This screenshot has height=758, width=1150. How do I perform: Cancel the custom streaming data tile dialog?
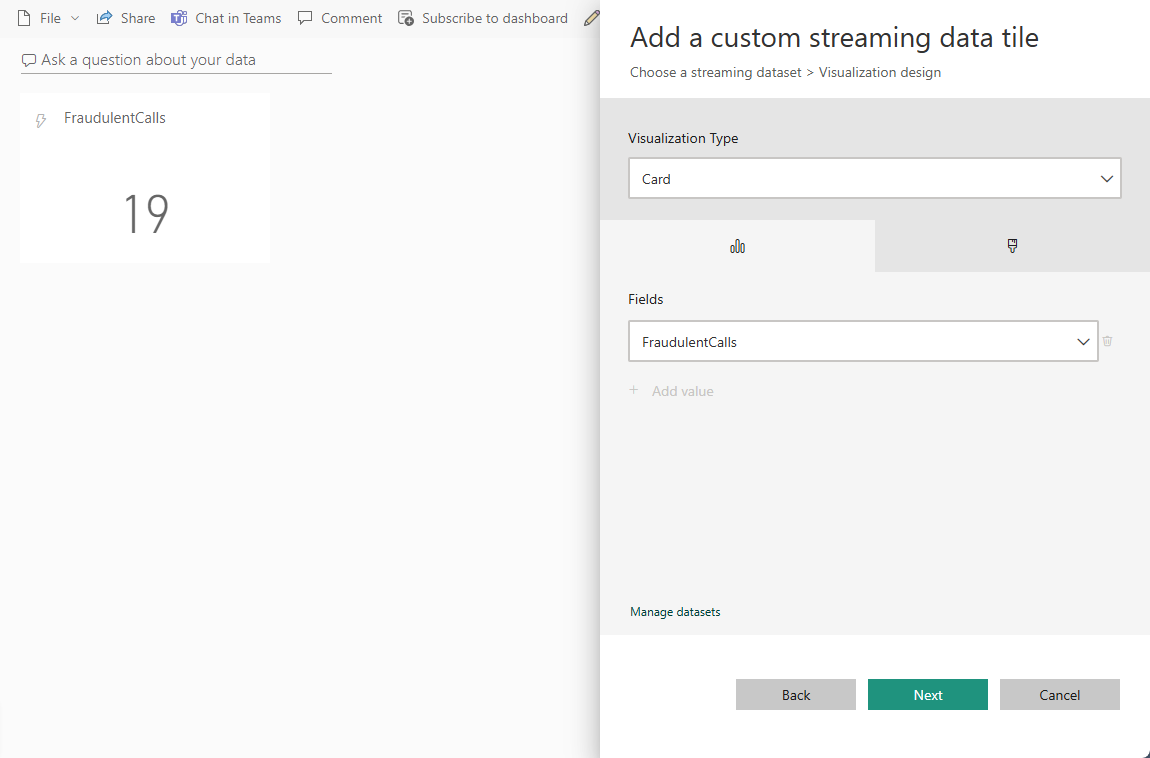[1059, 694]
